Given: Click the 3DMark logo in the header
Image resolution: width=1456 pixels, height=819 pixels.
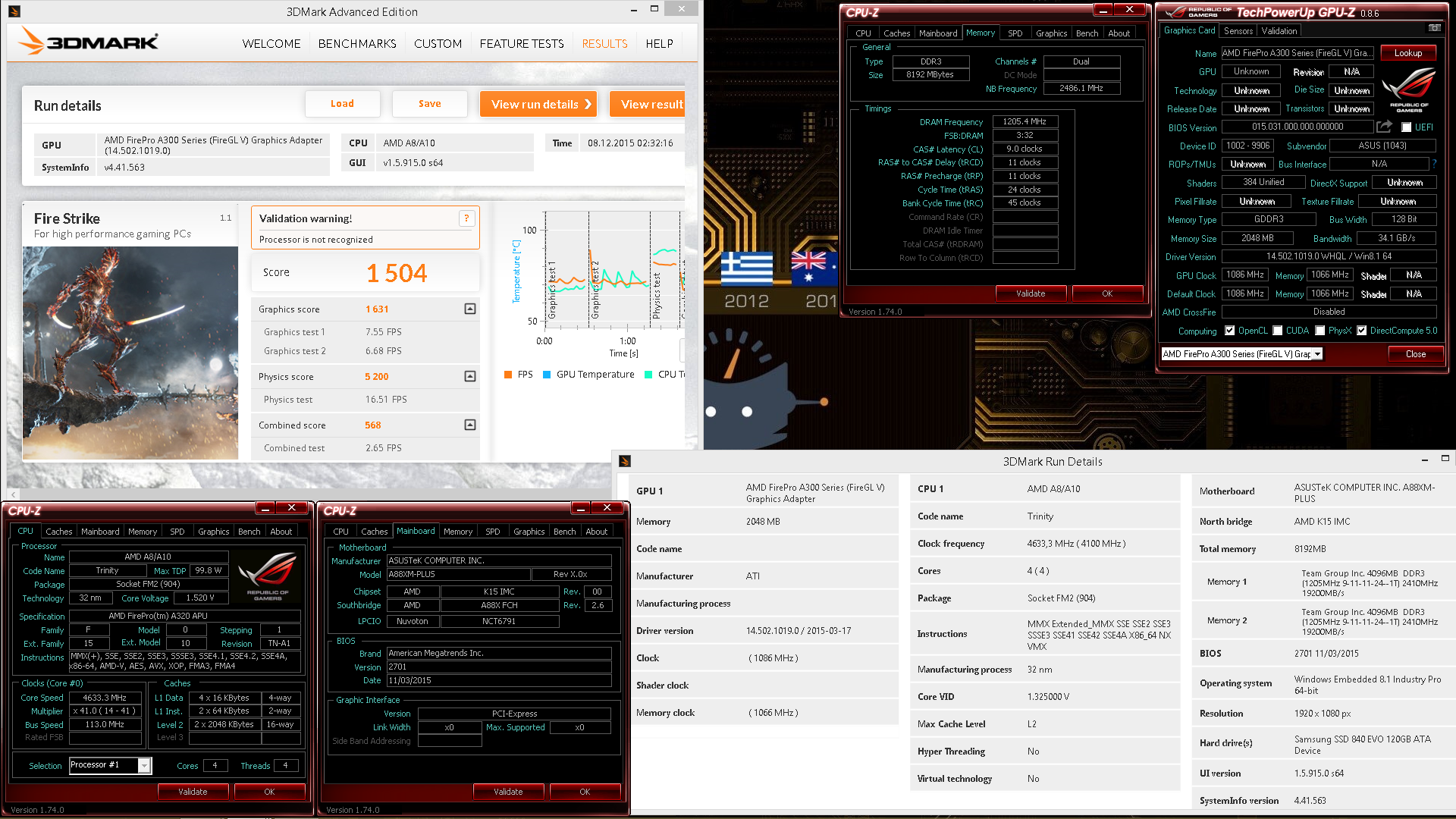Looking at the screenshot, I should [x=89, y=41].
